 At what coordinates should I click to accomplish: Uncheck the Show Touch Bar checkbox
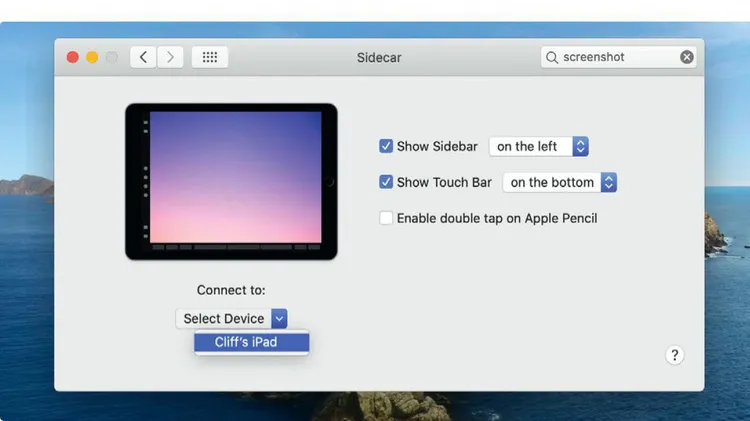click(386, 182)
